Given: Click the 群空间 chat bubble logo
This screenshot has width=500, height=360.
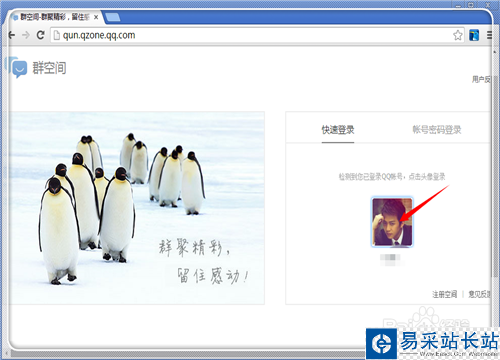Looking at the screenshot, I should pos(17,68).
